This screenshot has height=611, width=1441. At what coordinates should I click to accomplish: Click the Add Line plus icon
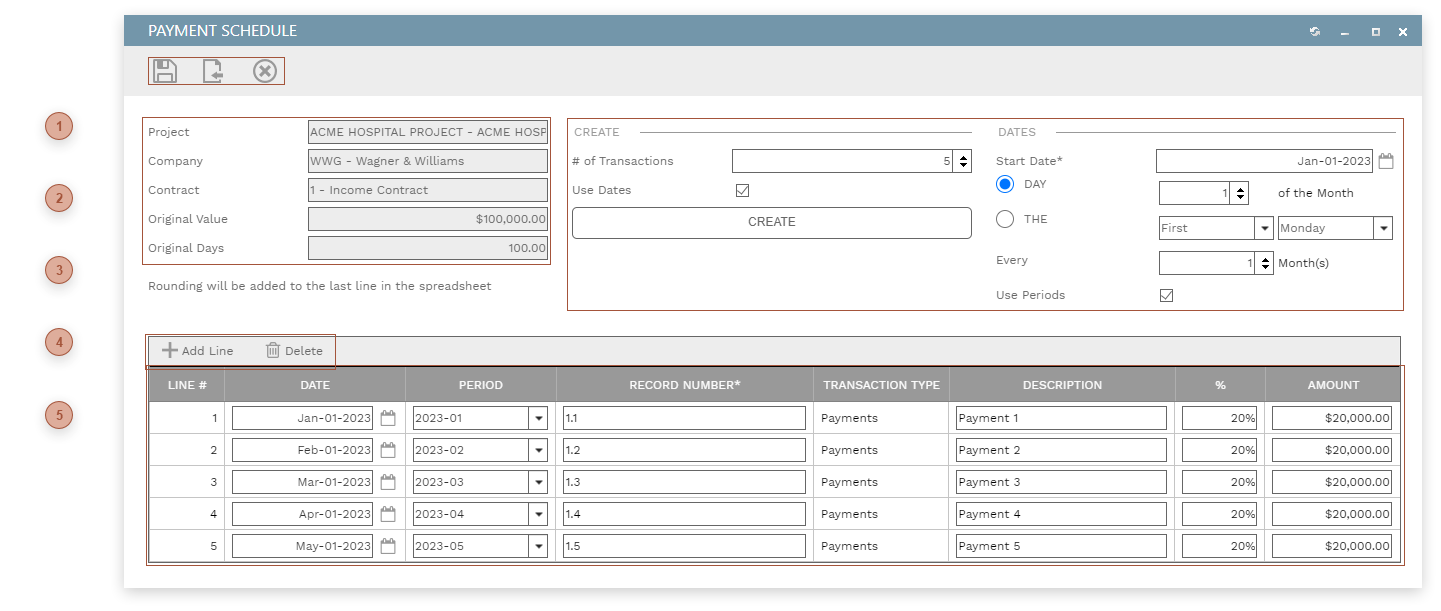point(168,350)
